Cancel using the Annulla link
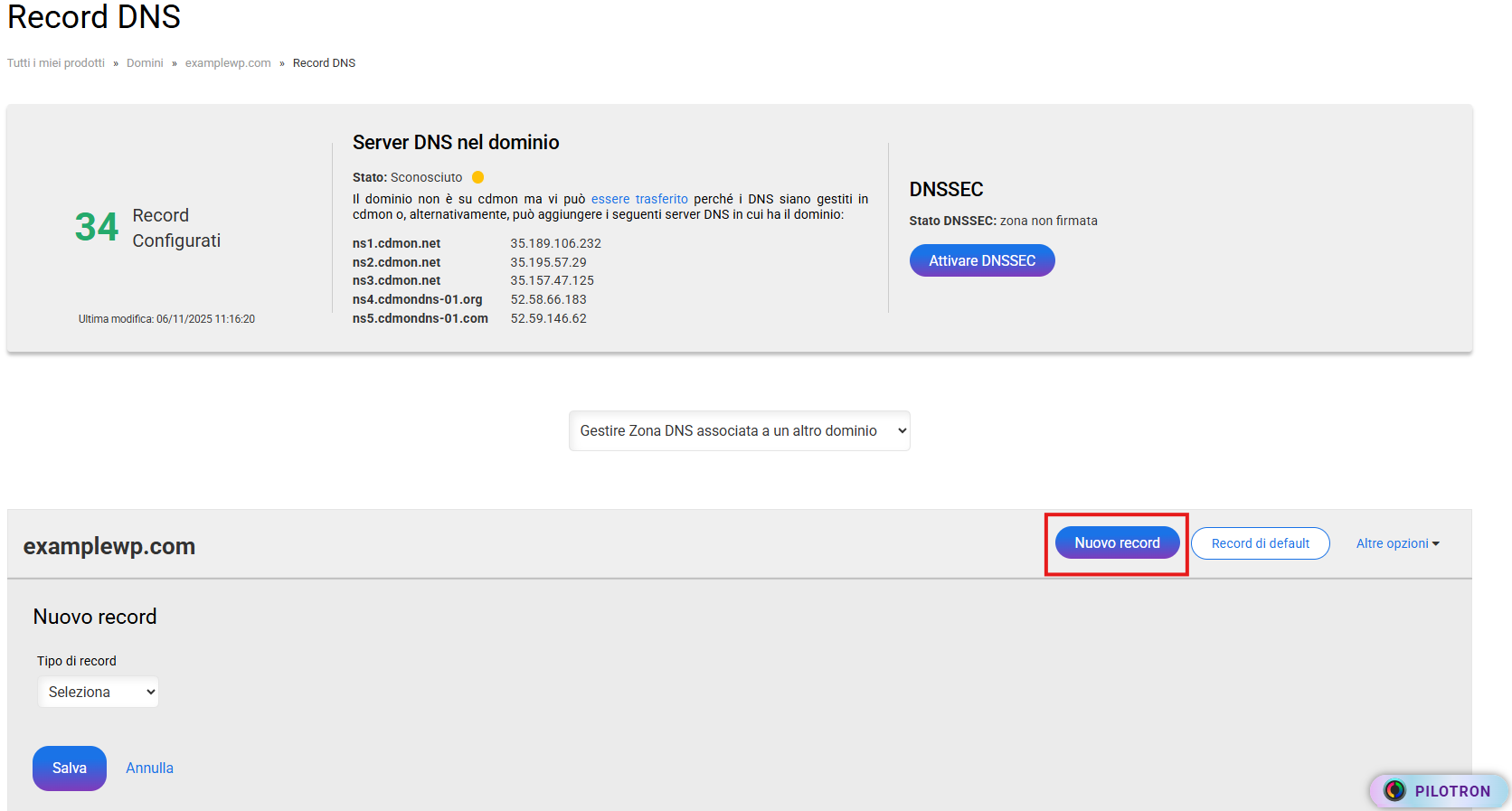The image size is (1512, 811). (x=149, y=769)
